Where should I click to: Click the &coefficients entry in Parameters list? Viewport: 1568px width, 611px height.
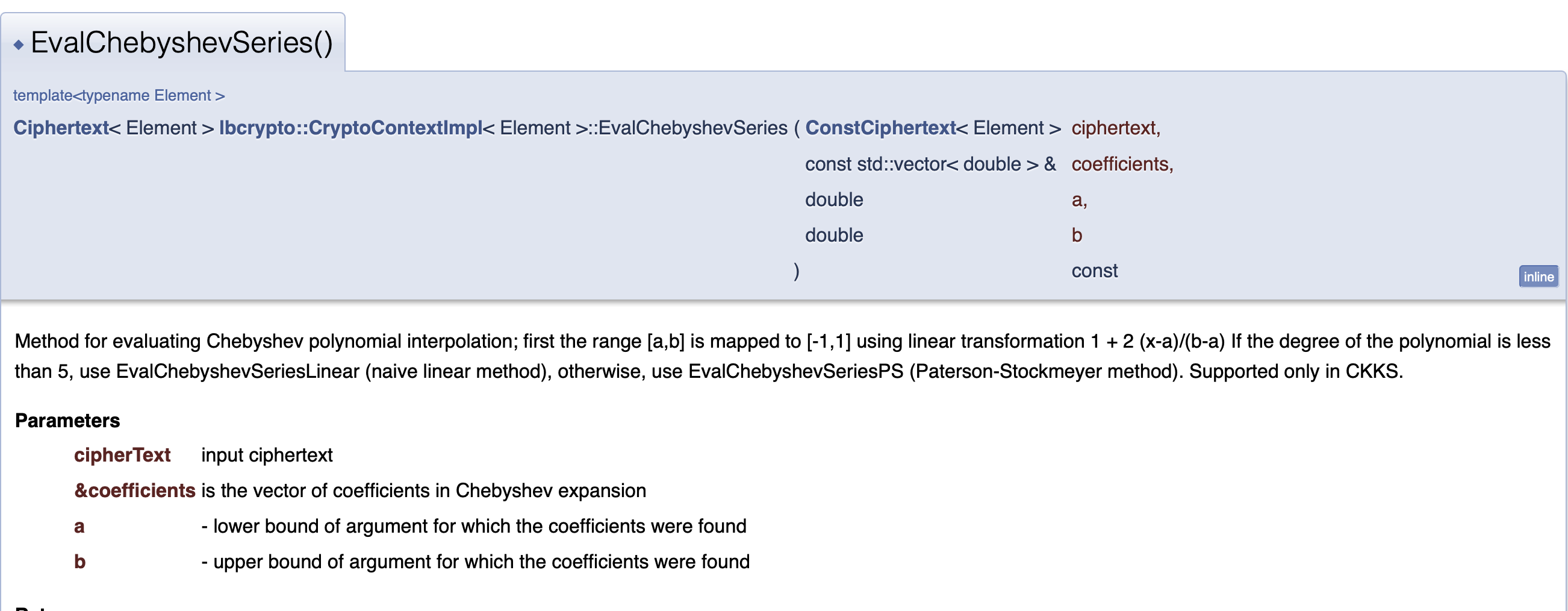pos(134,490)
